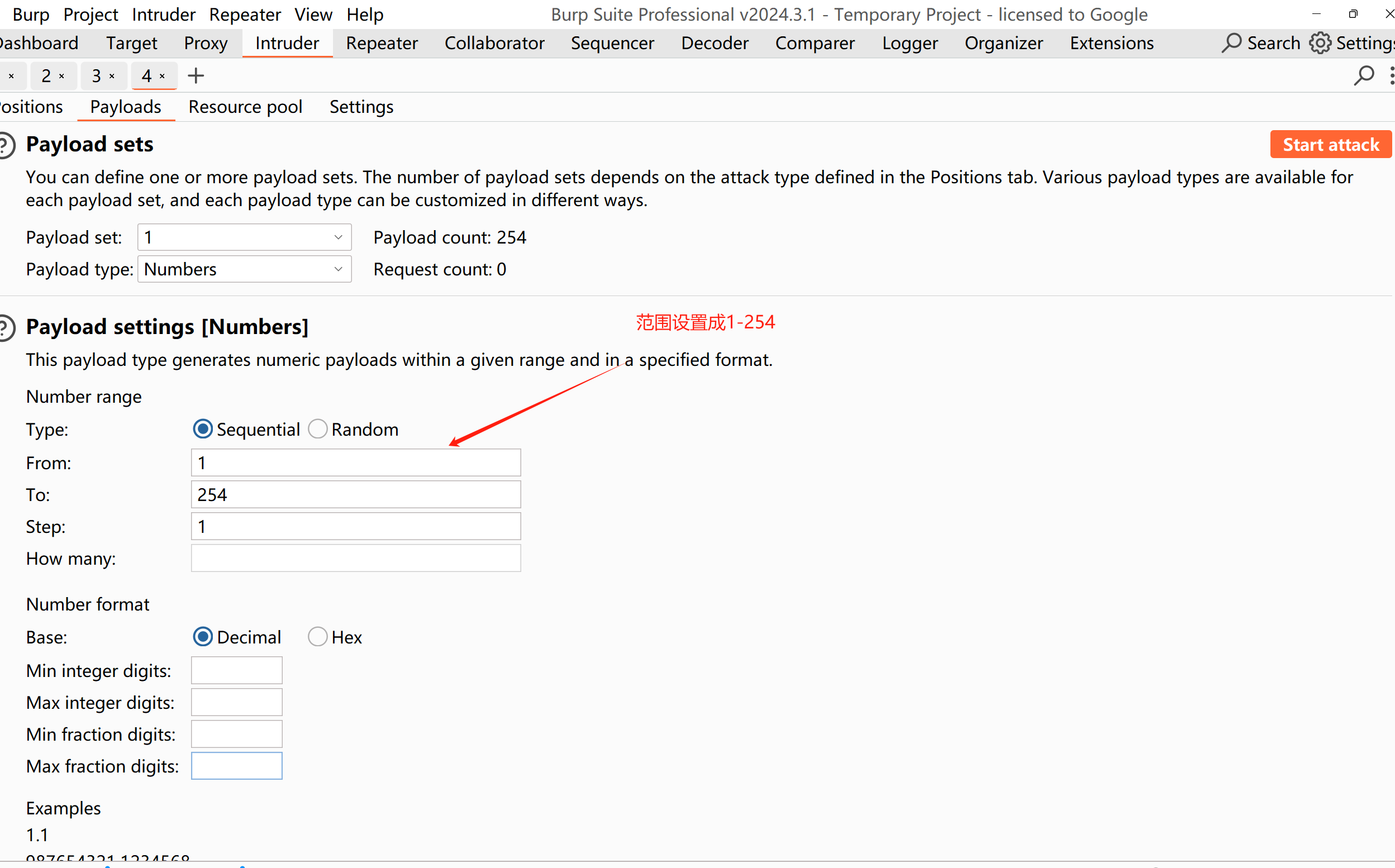This screenshot has width=1395, height=868.
Task: Switch to the Repeater tool tab
Action: [382, 43]
